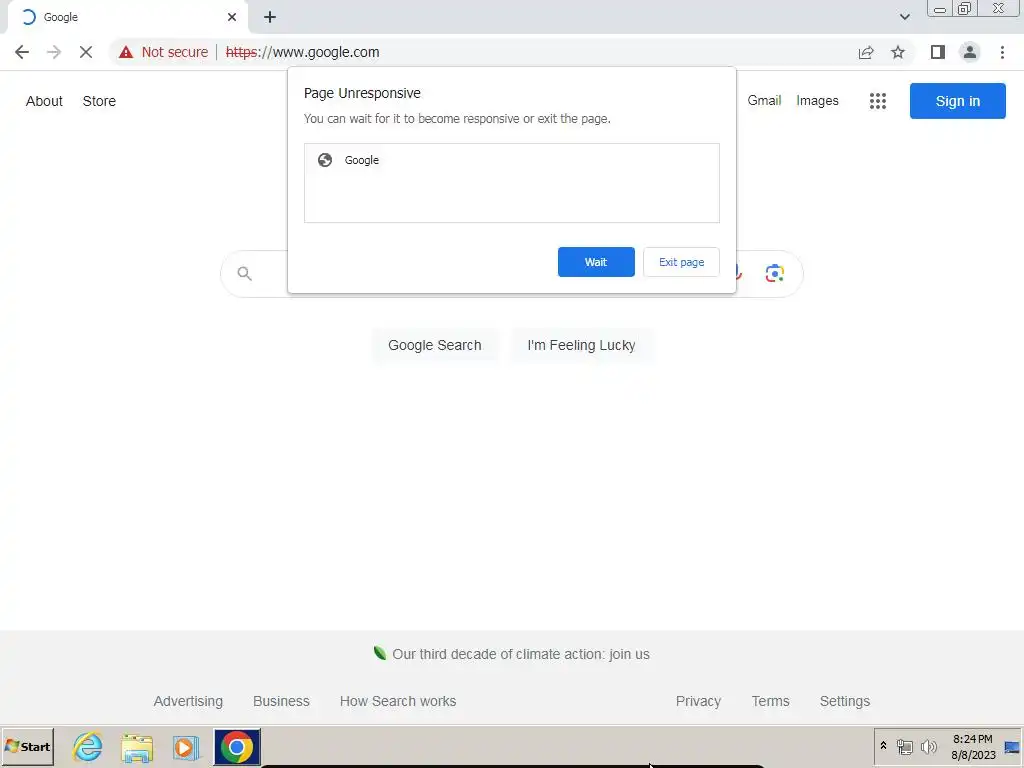
Task: Open a new tab with the plus button
Action: click(x=270, y=17)
